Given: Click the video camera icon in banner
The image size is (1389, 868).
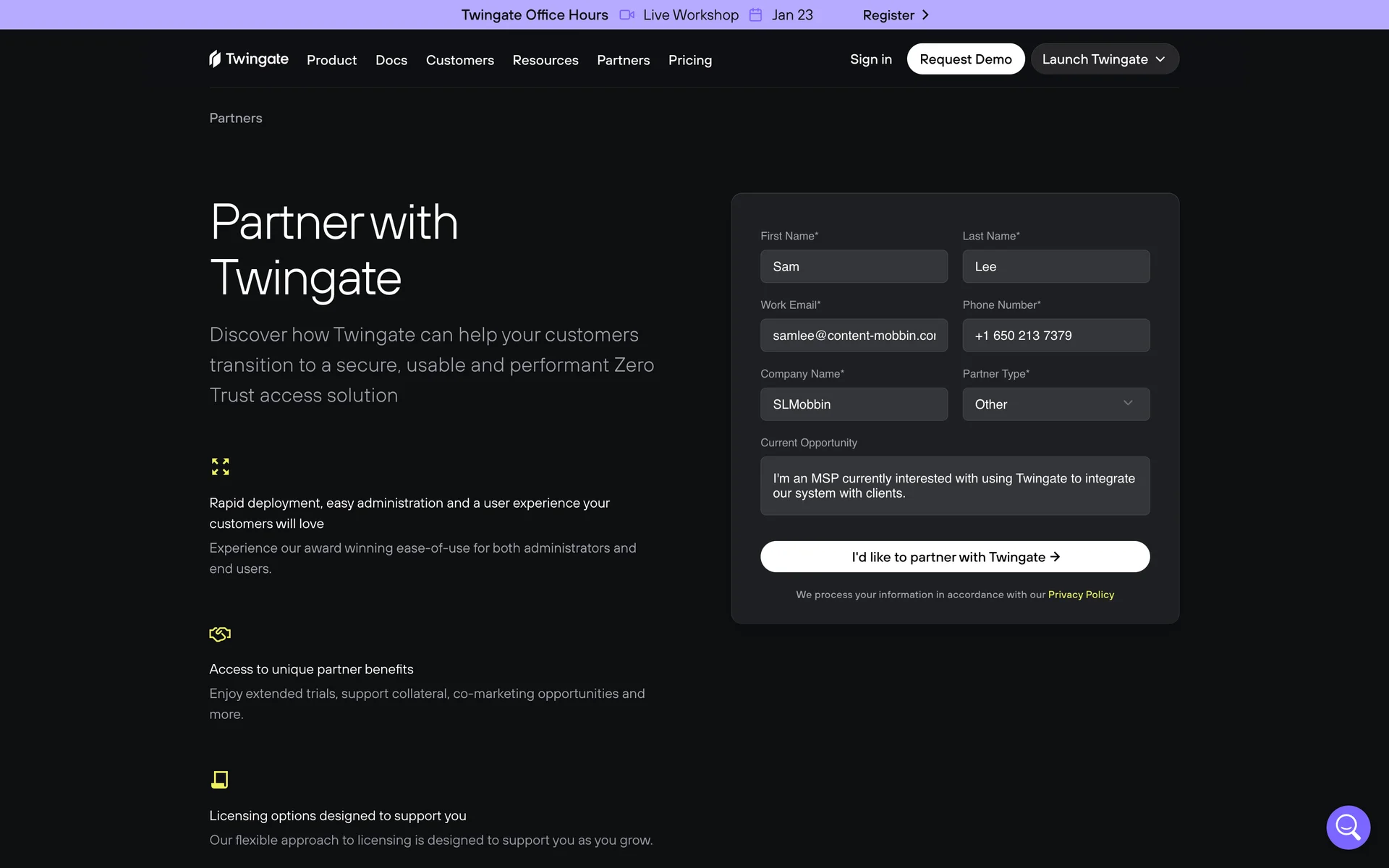Looking at the screenshot, I should pyautogui.click(x=626, y=14).
